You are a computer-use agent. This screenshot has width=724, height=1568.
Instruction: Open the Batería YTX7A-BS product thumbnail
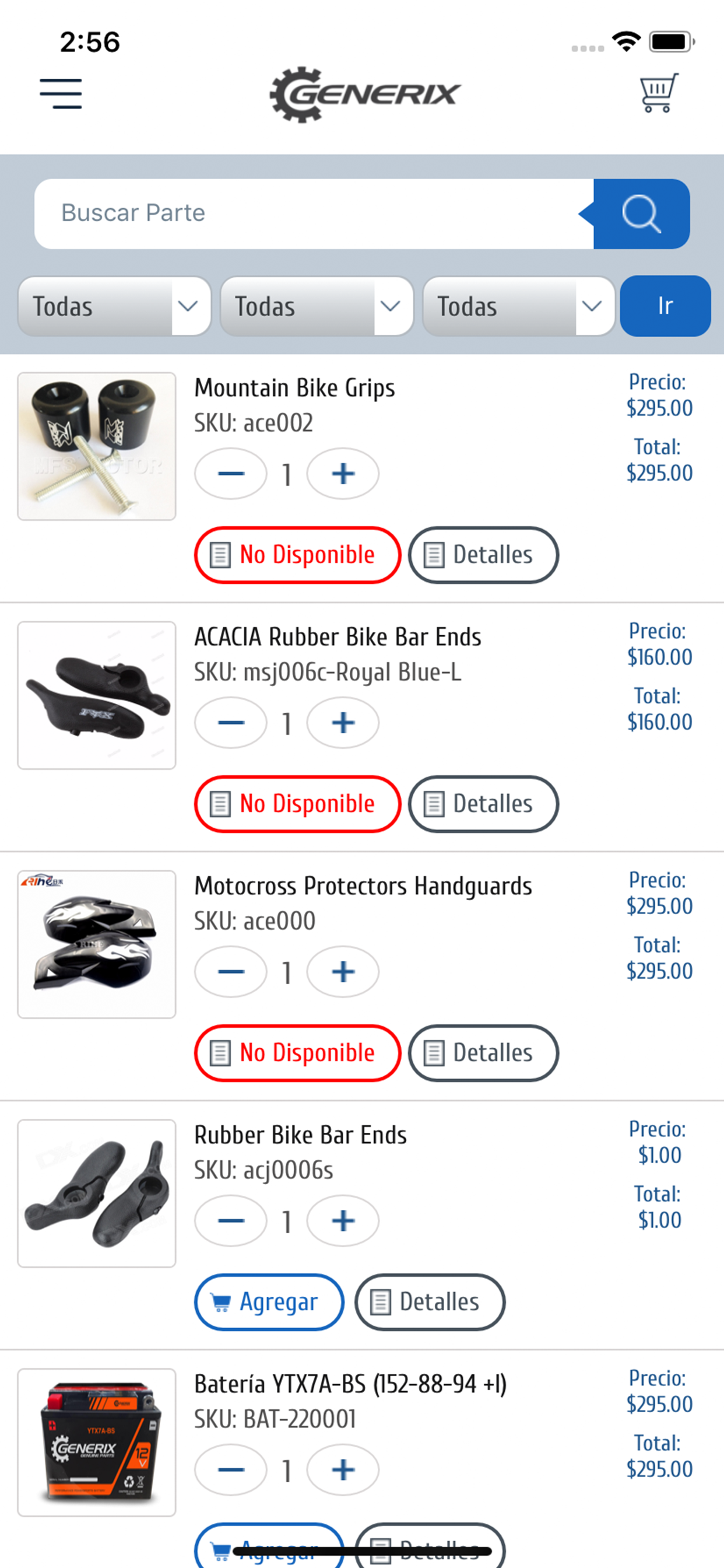tap(97, 1443)
